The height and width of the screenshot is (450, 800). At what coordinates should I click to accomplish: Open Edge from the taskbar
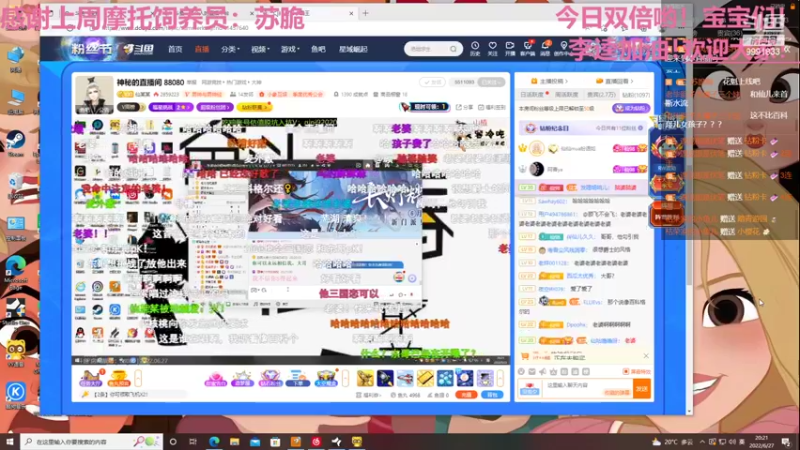(x=214, y=441)
